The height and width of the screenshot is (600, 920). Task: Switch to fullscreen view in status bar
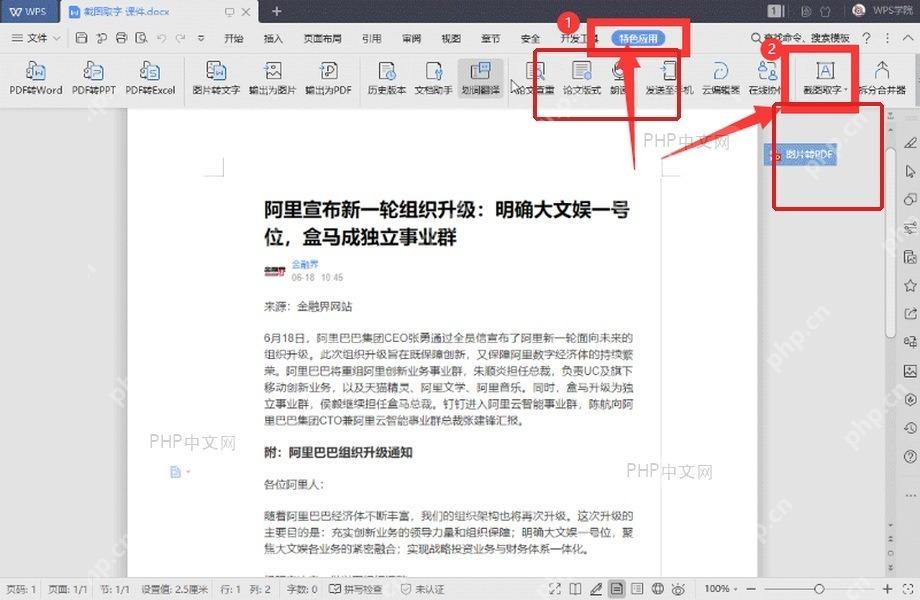point(554,589)
